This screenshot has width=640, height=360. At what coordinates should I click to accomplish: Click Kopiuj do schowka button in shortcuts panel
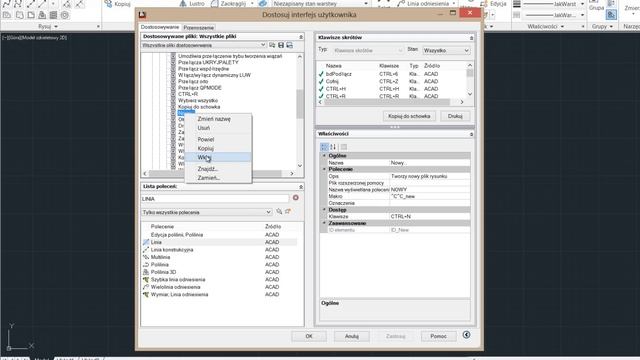pos(409,116)
